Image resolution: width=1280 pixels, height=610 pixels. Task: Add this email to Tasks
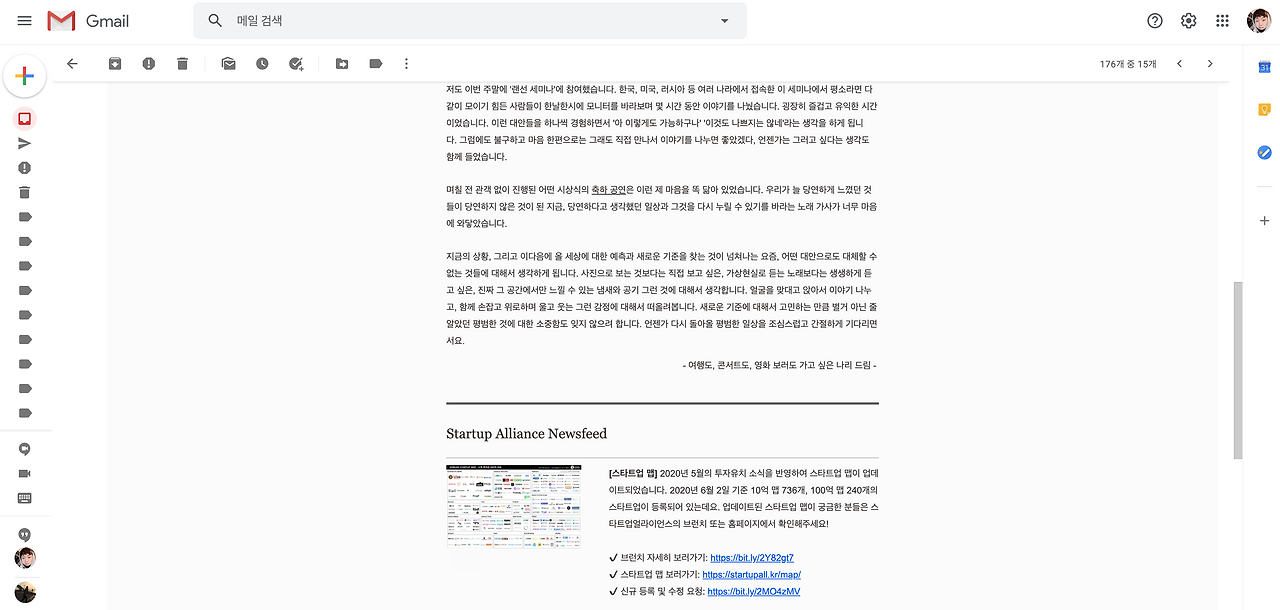295,62
